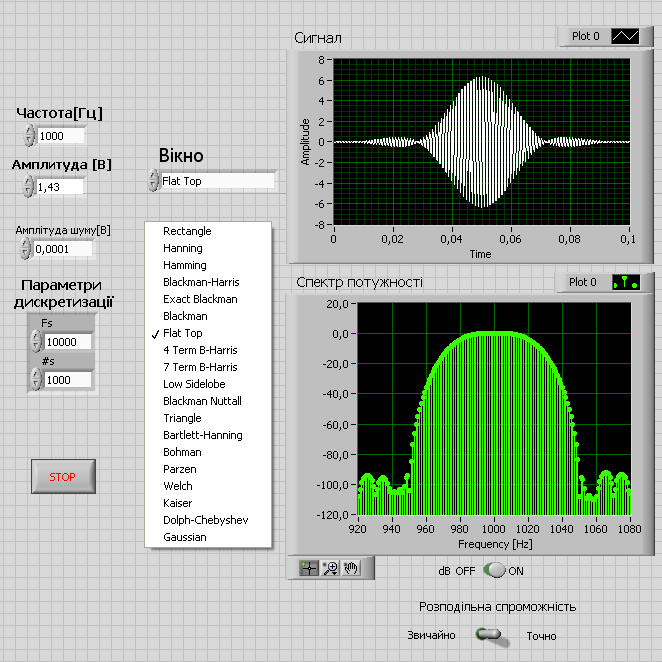The height and width of the screenshot is (662, 662).
Task: Select the crosshair cursor tool in graph palette
Action: [x=311, y=568]
